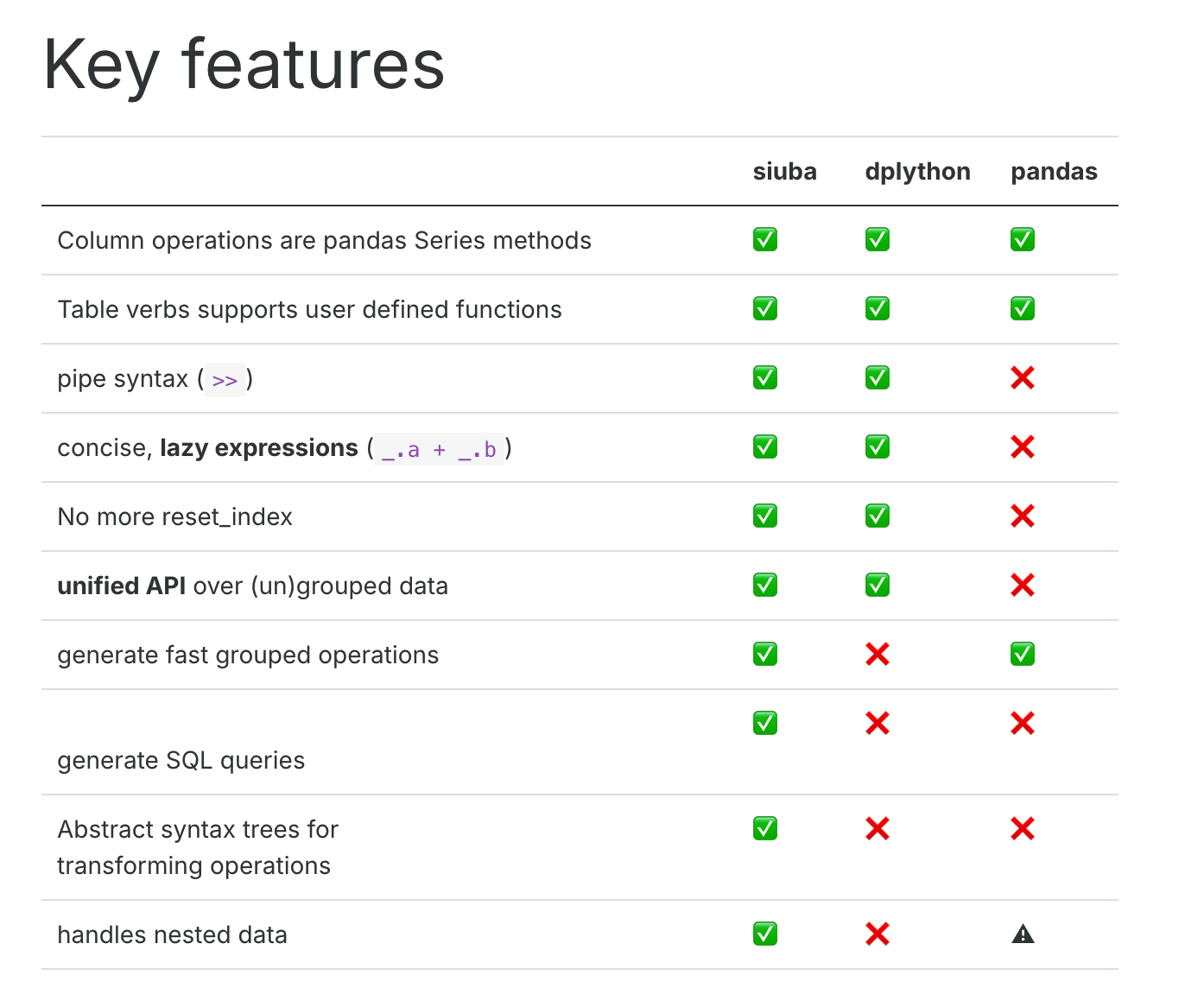1204x1007 pixels.
Task: Click dplython red cross for generate SQL queries
Action: coord(877,724)
